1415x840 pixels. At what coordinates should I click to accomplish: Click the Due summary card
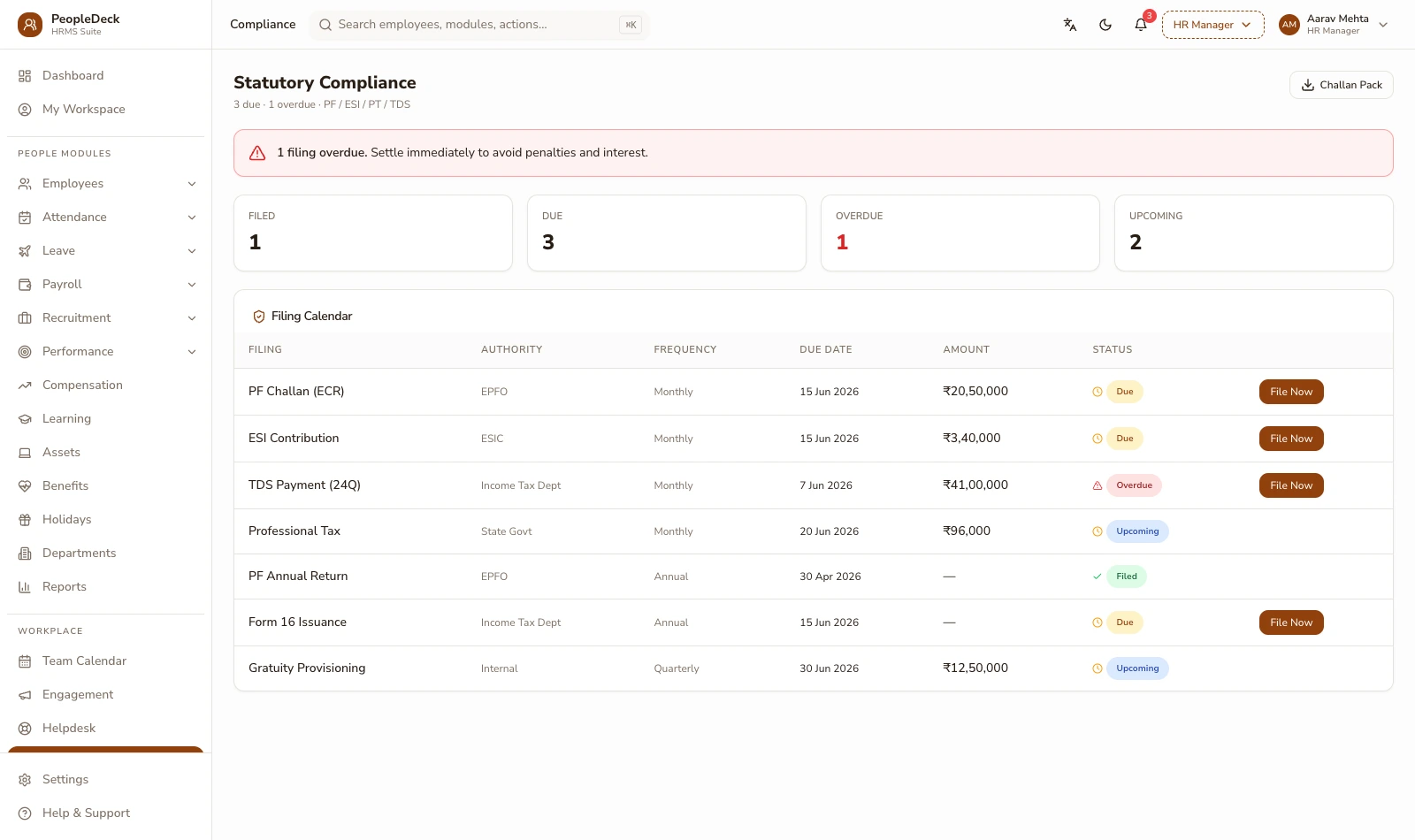[667, 233]
